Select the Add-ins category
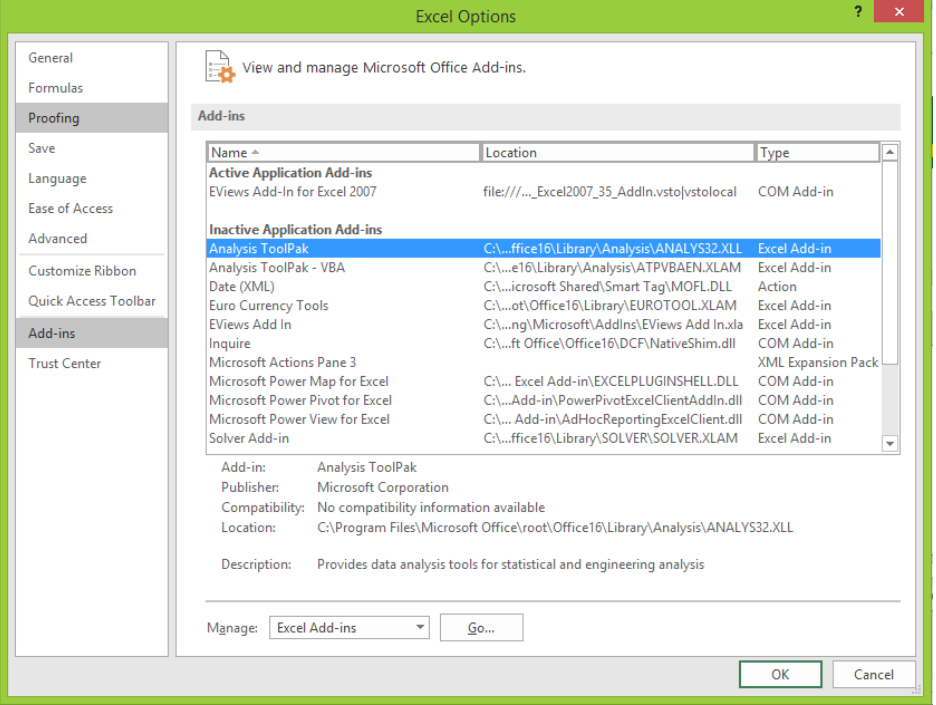 coord(91,333)
